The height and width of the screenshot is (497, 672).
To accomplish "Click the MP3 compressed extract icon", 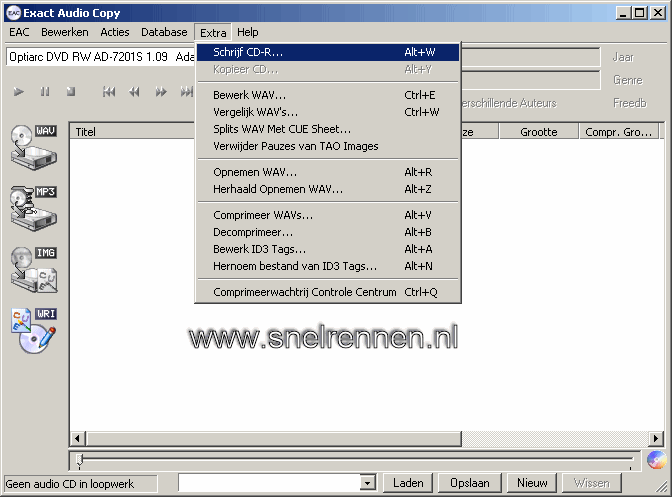I will tap(34, 209).
